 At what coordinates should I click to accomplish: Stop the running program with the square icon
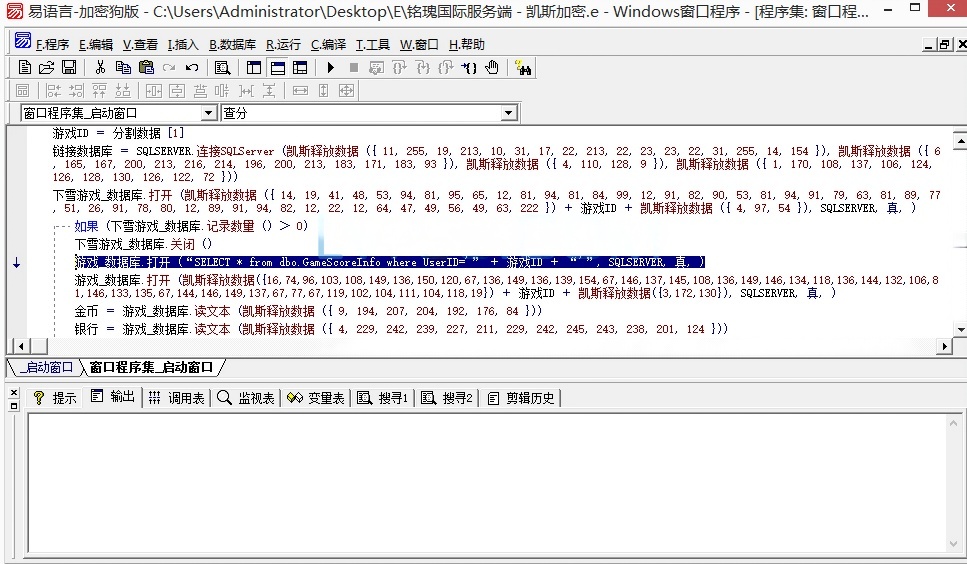tap(353, 68)
